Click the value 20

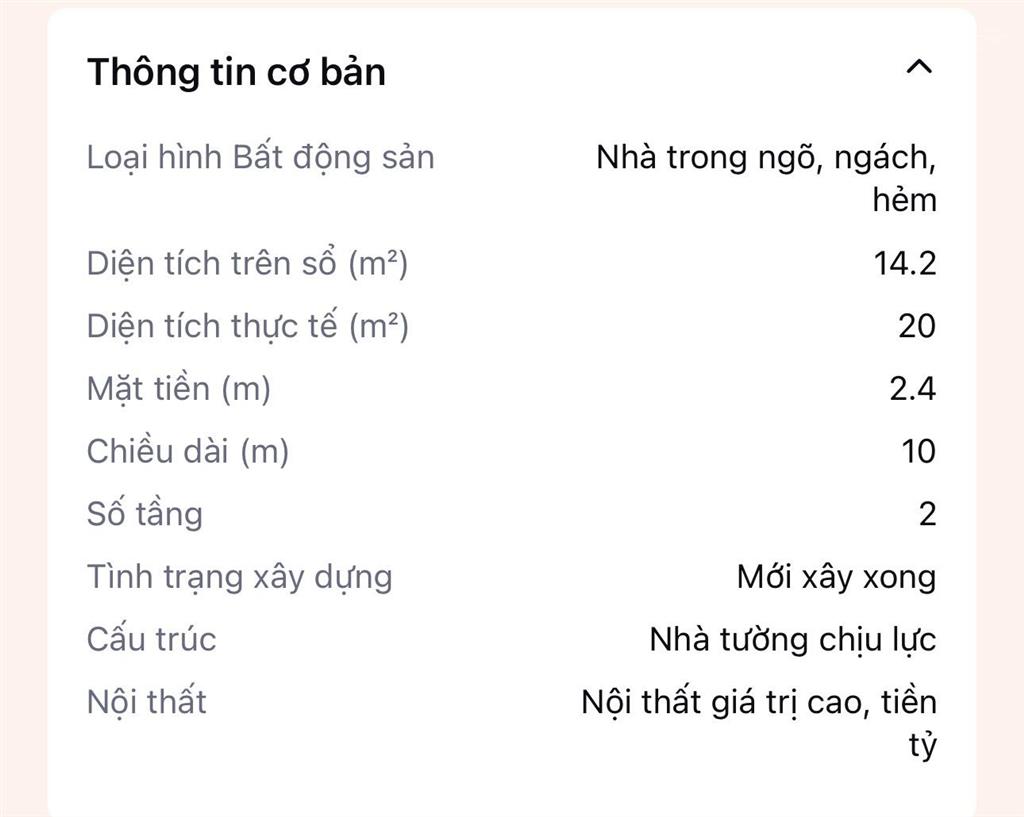click(916, 325)
